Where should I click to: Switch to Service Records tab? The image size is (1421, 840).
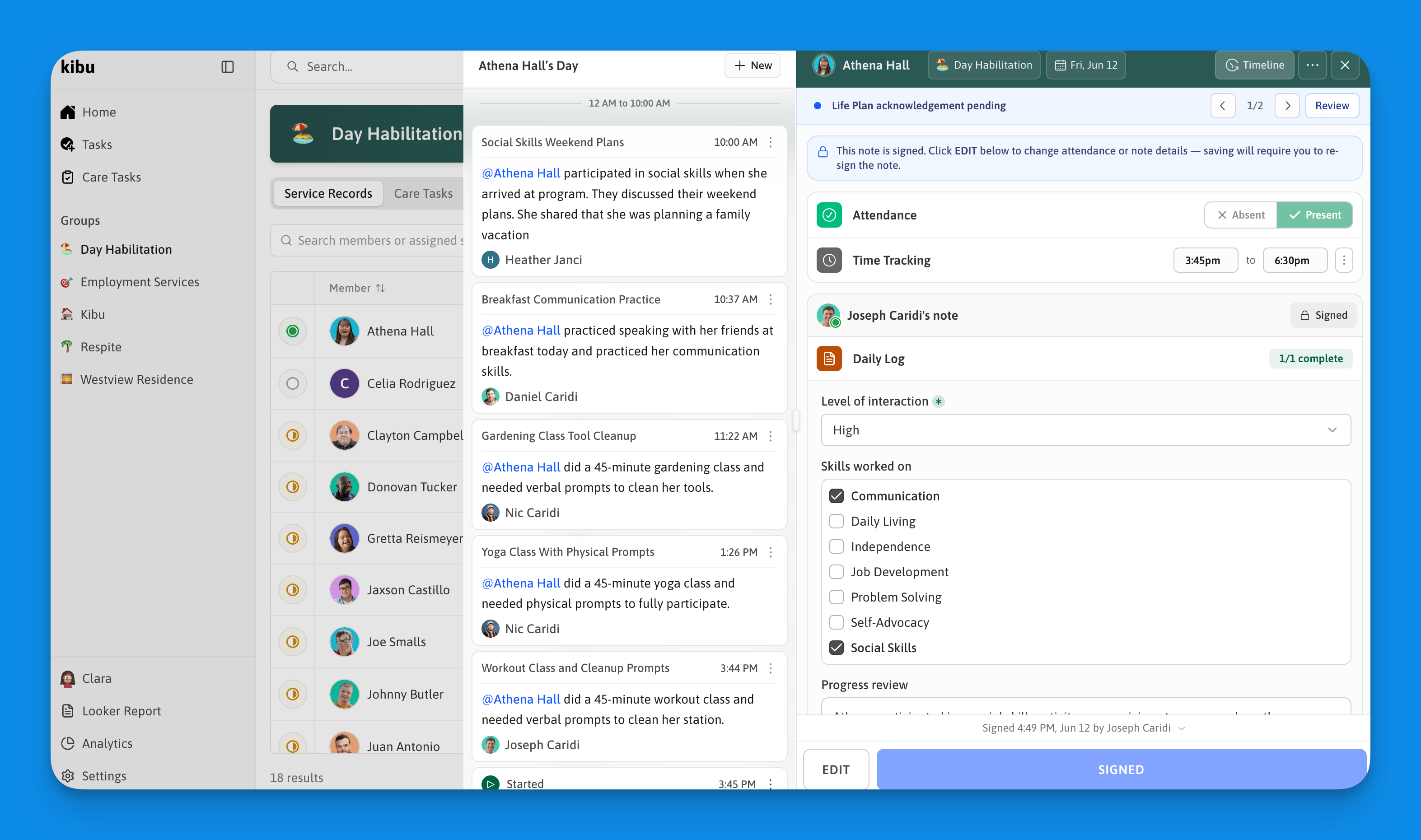point(328,194)
